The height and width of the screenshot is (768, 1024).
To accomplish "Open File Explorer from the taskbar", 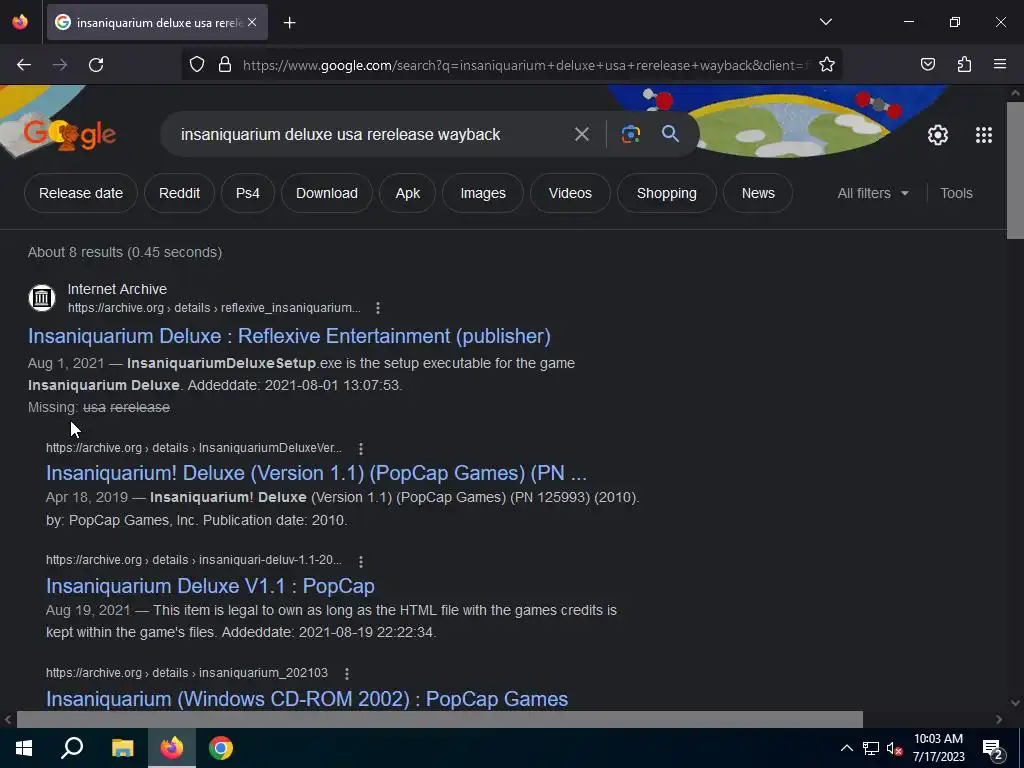I will (x=122, y=748).
